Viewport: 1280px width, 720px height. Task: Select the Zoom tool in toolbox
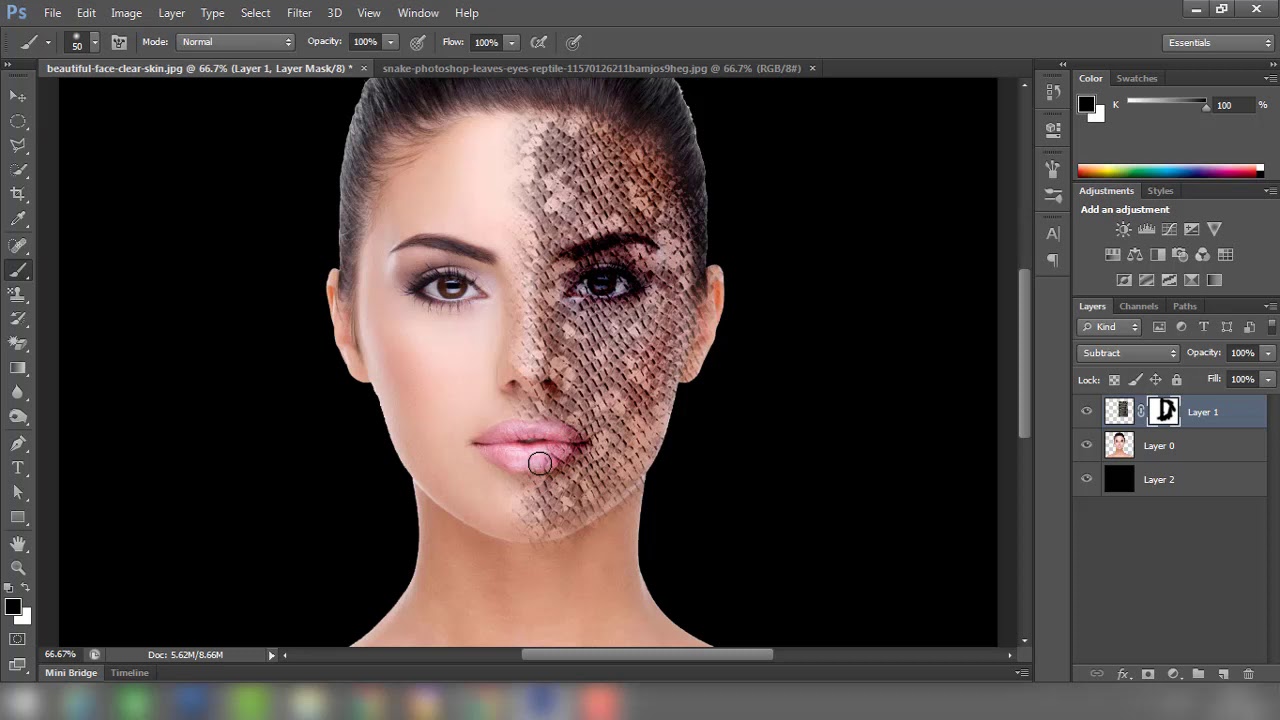click(18, 568)
